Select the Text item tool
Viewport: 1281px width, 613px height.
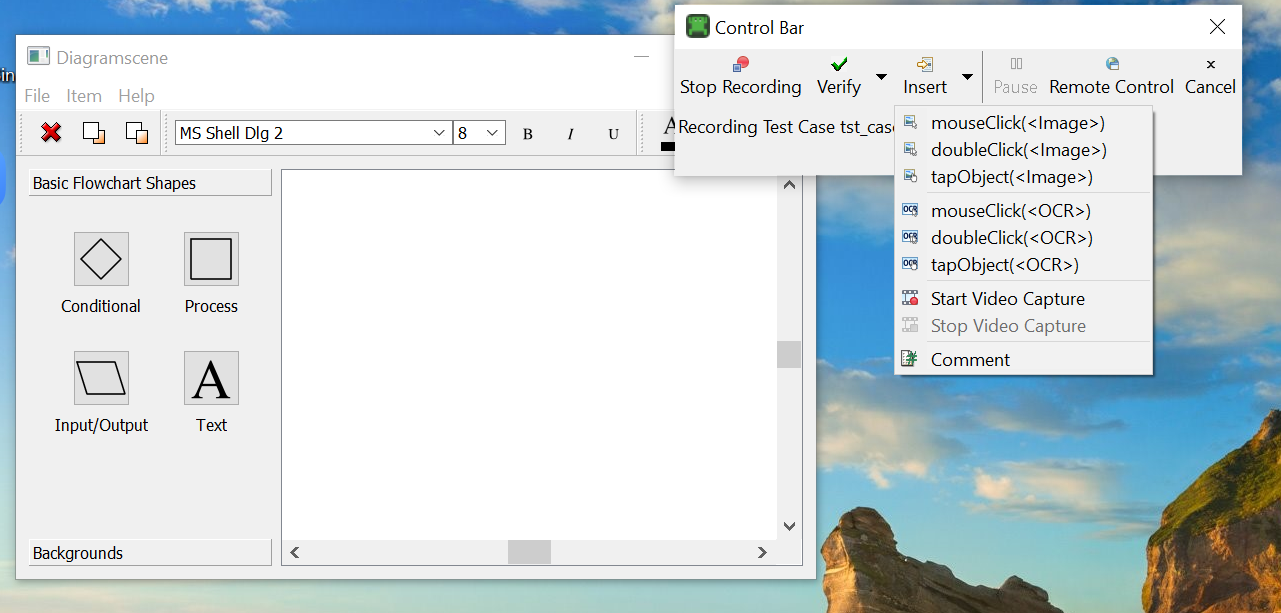pos(211,378)
